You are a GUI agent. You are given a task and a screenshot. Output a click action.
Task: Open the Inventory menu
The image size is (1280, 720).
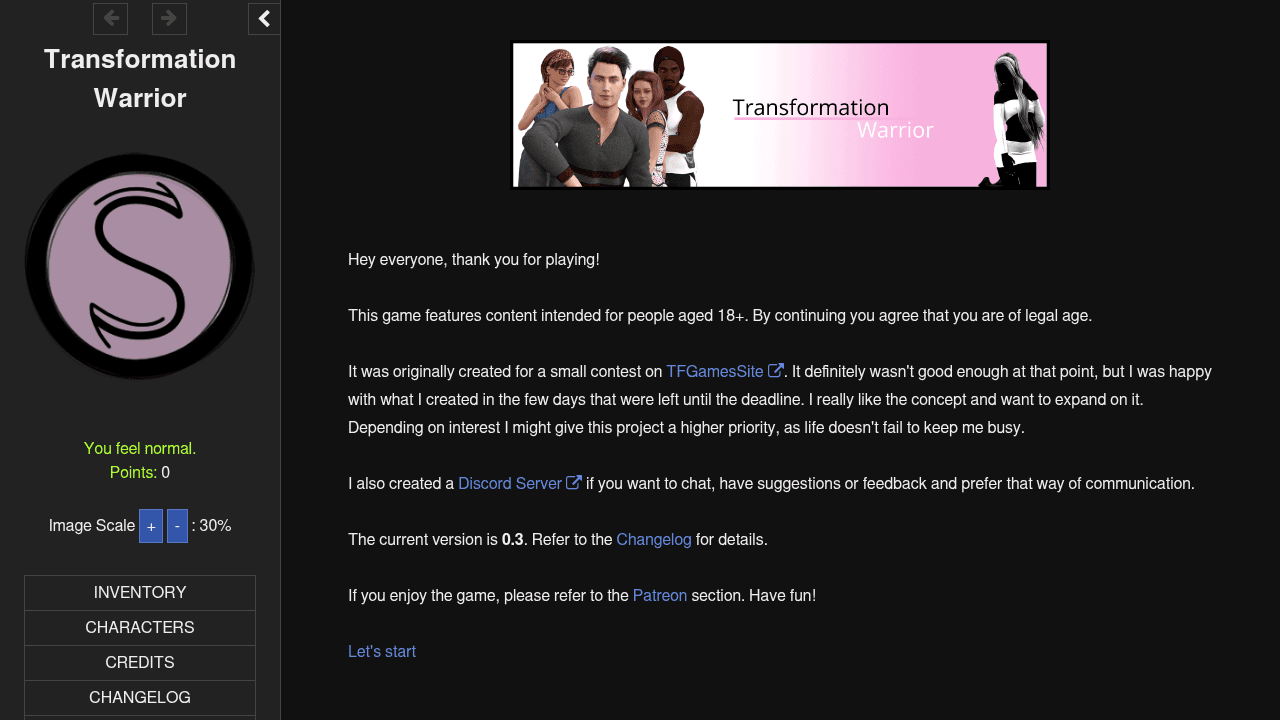tap(140, 593)
